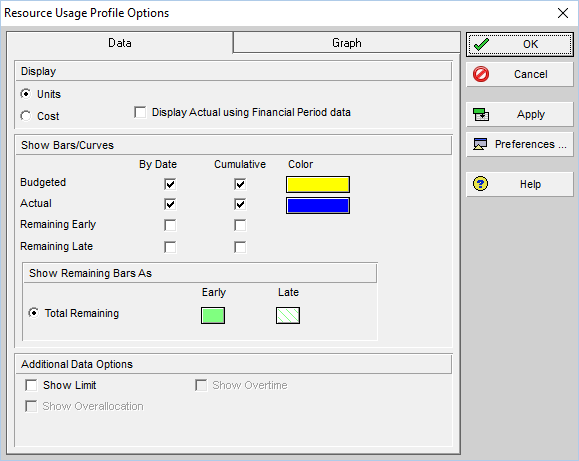Open Preferences dialog
The height and width of the screenshot is (461, 579).
click(x=520, y=144)
